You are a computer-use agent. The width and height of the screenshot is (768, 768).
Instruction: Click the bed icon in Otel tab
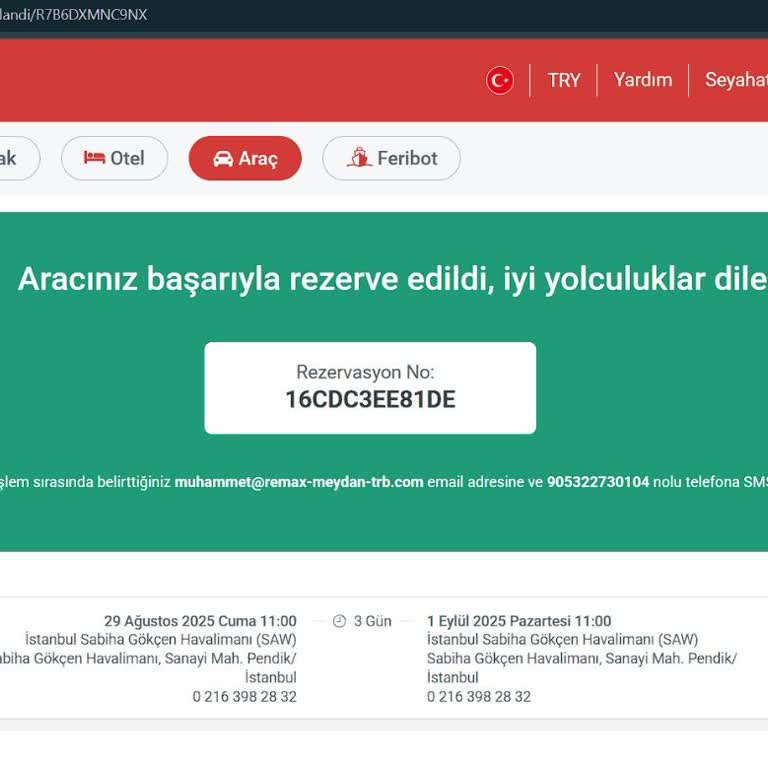click(94, 158)
